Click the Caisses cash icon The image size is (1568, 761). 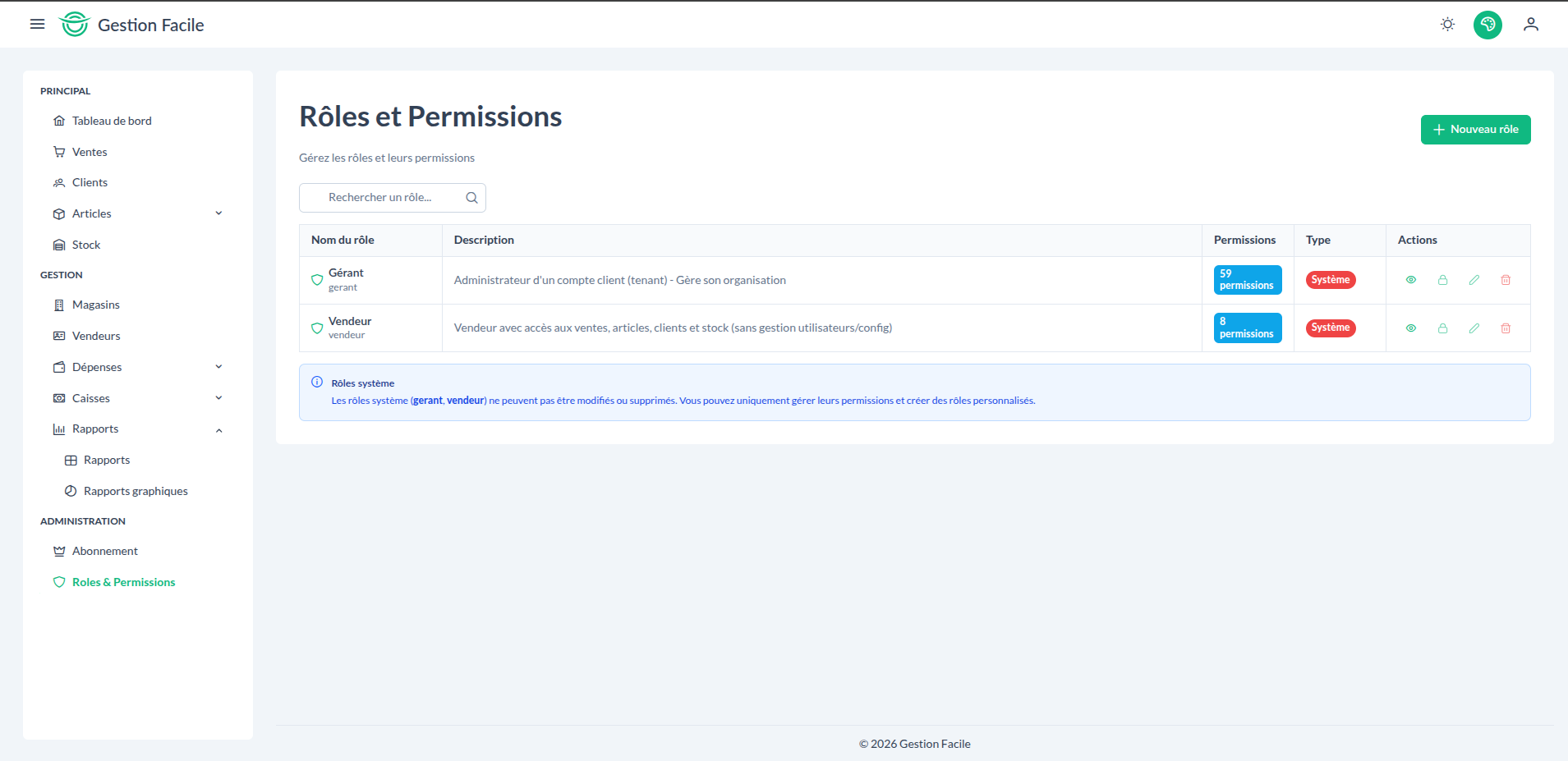coord(59,398)
